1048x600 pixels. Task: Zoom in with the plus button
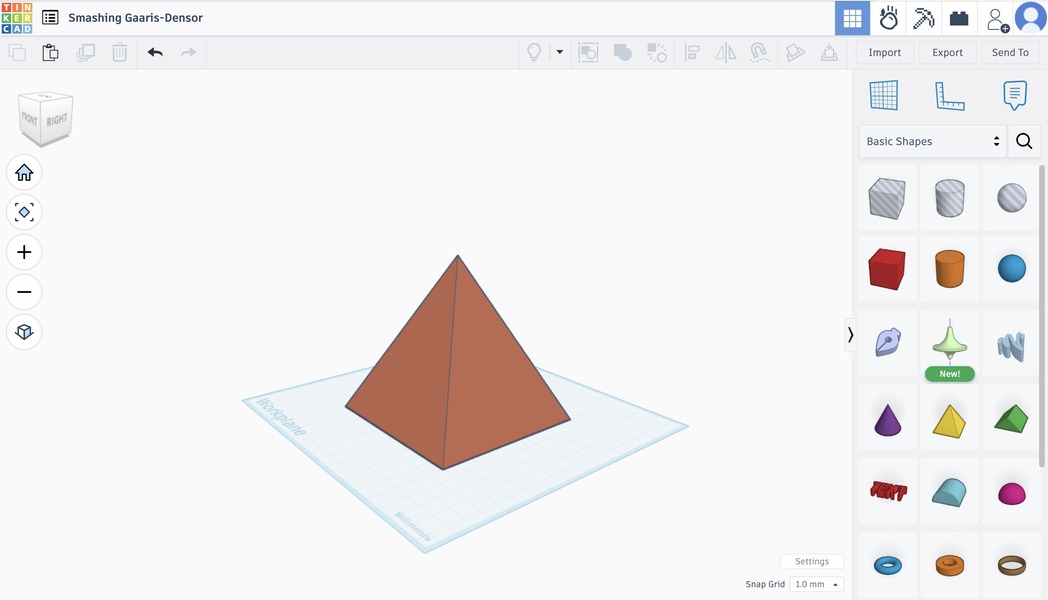tap(24, 252)
